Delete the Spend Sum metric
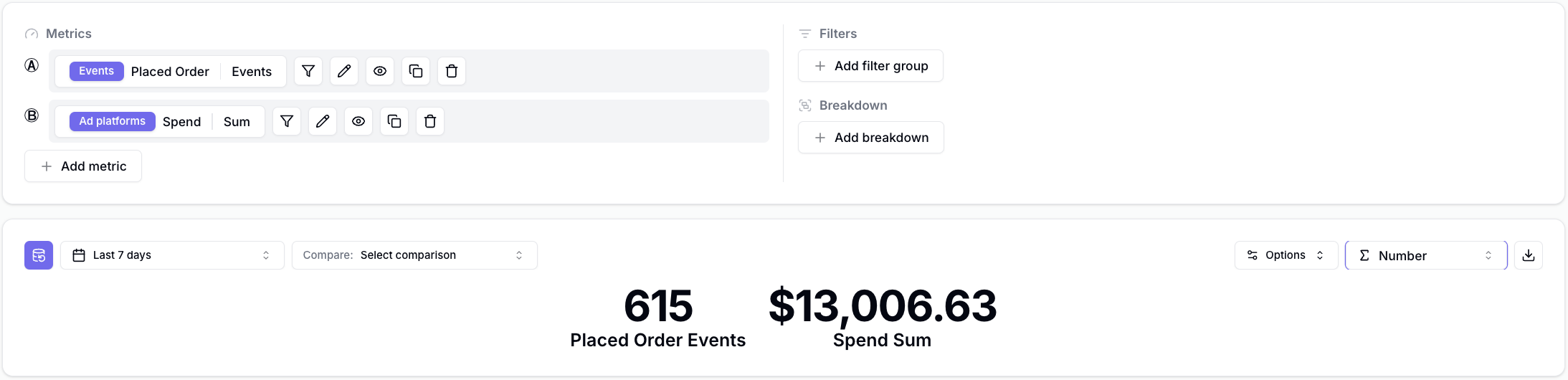The image size is (1568, 380). click(430, 121)
